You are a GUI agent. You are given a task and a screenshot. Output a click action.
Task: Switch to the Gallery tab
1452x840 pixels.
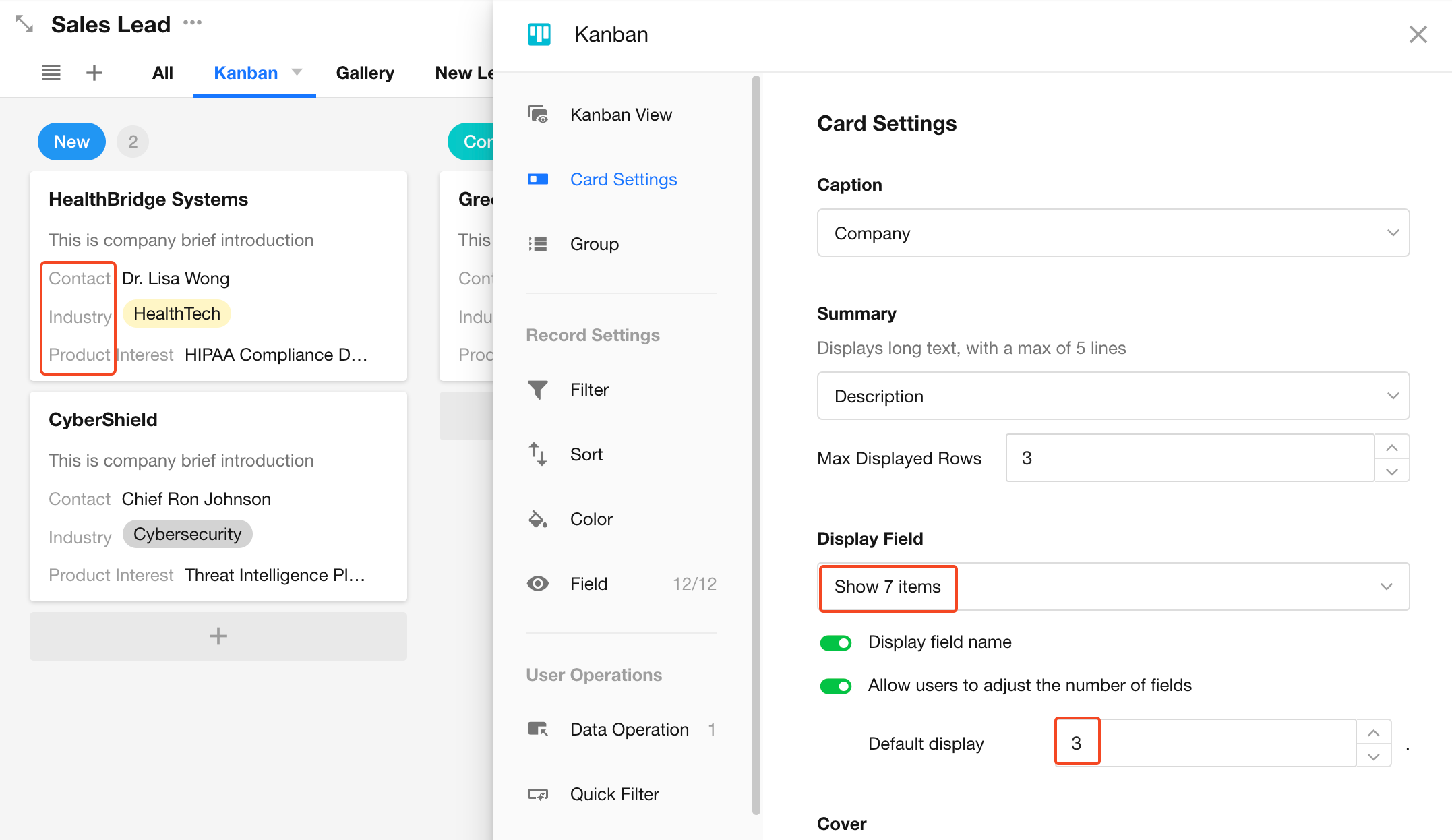[365, 73]
